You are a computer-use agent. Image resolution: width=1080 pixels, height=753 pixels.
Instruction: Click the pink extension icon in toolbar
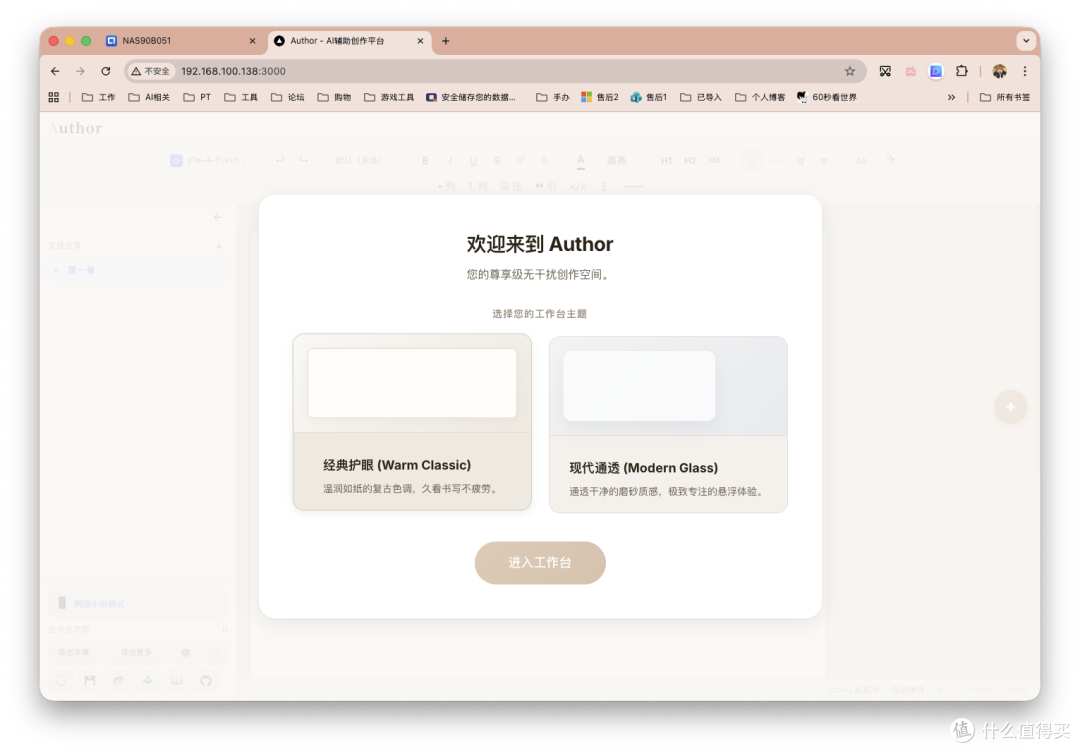click(911, 71)
